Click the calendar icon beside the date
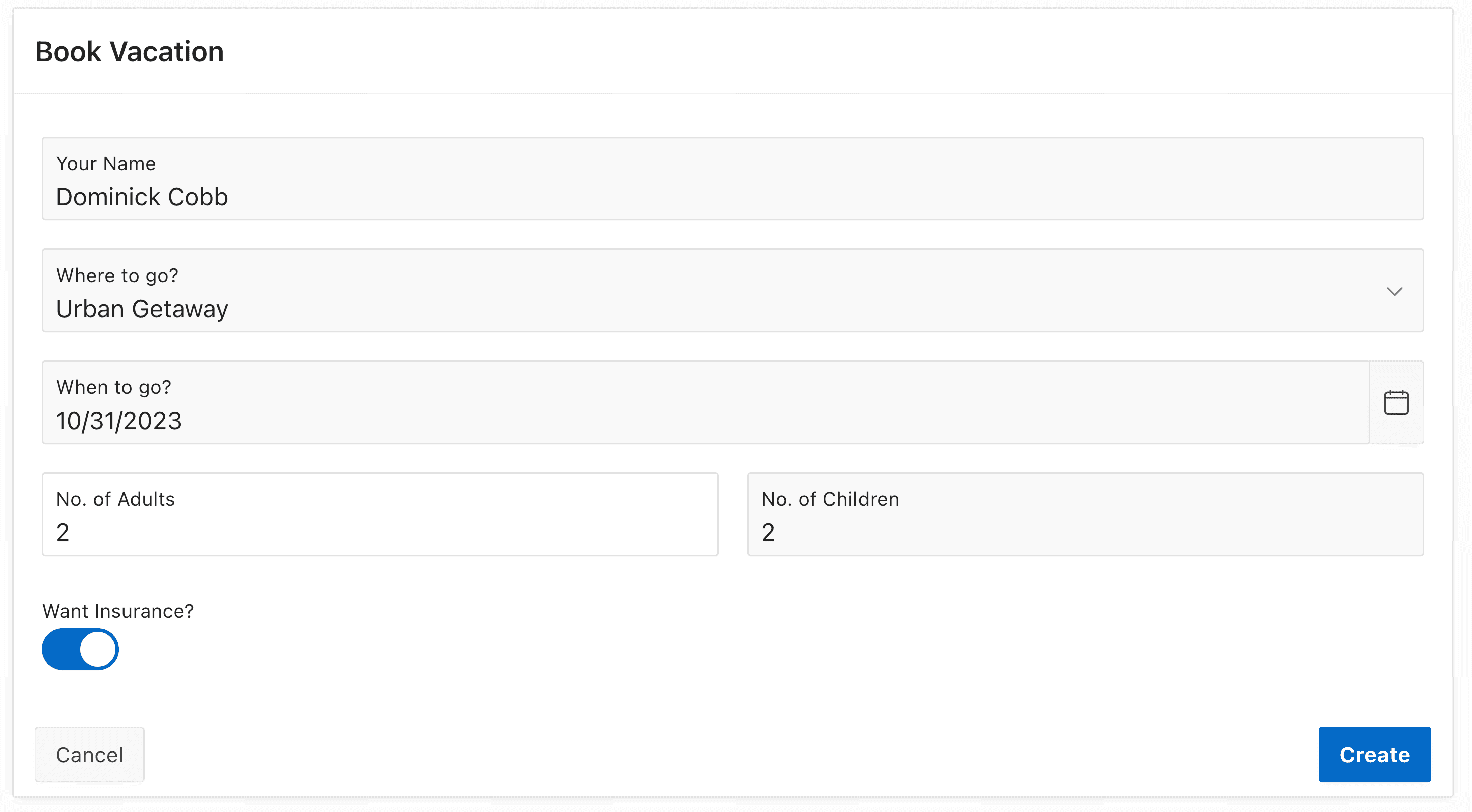The height and width of the screenshot is (812, 1472). coord(1397,402)
